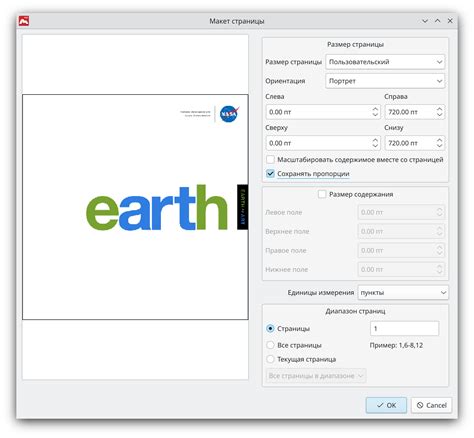Decrease the Справа value with down arrow
Image resolution: width=474 pixels, height=438 pixels.
pos(439,115)
